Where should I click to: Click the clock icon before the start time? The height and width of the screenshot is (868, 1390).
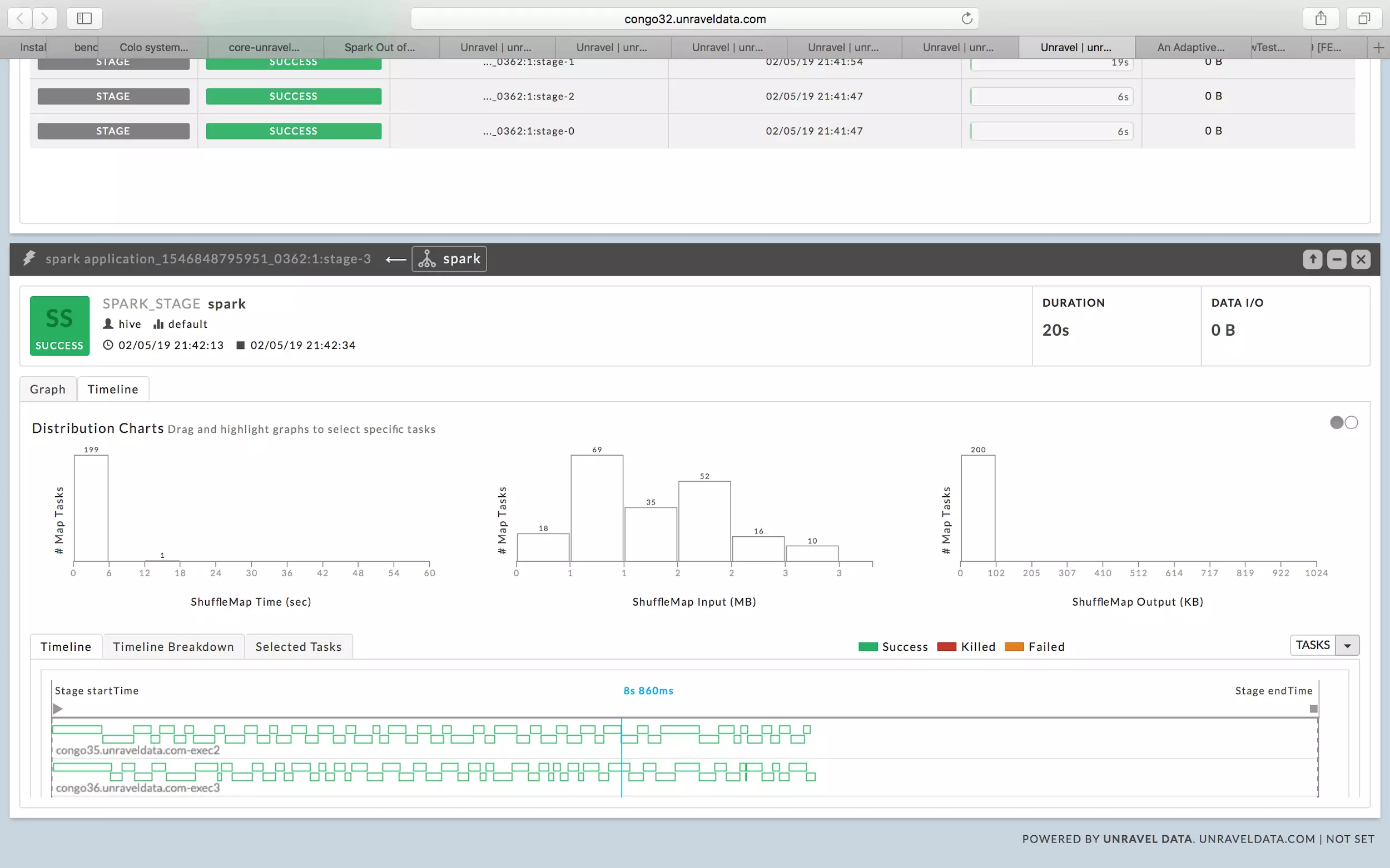coord(108,345)
